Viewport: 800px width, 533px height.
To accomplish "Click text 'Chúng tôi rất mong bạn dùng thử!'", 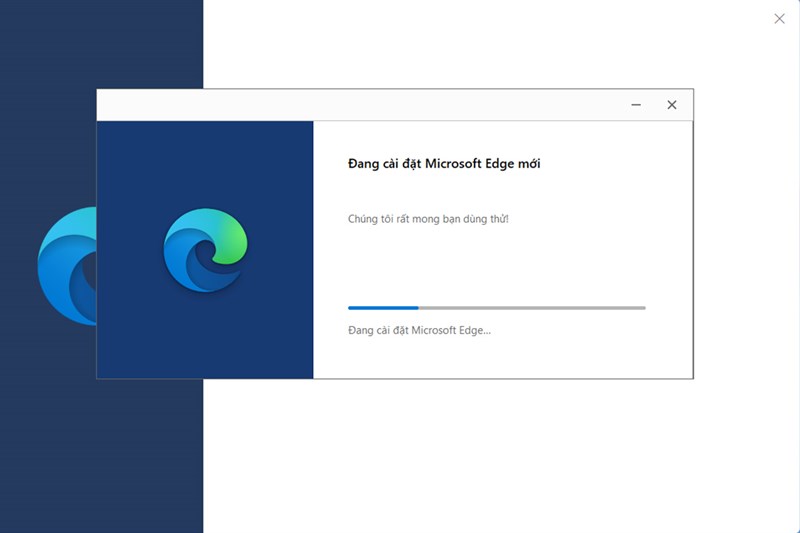I will pyautogui.click(x=428, y=219).
